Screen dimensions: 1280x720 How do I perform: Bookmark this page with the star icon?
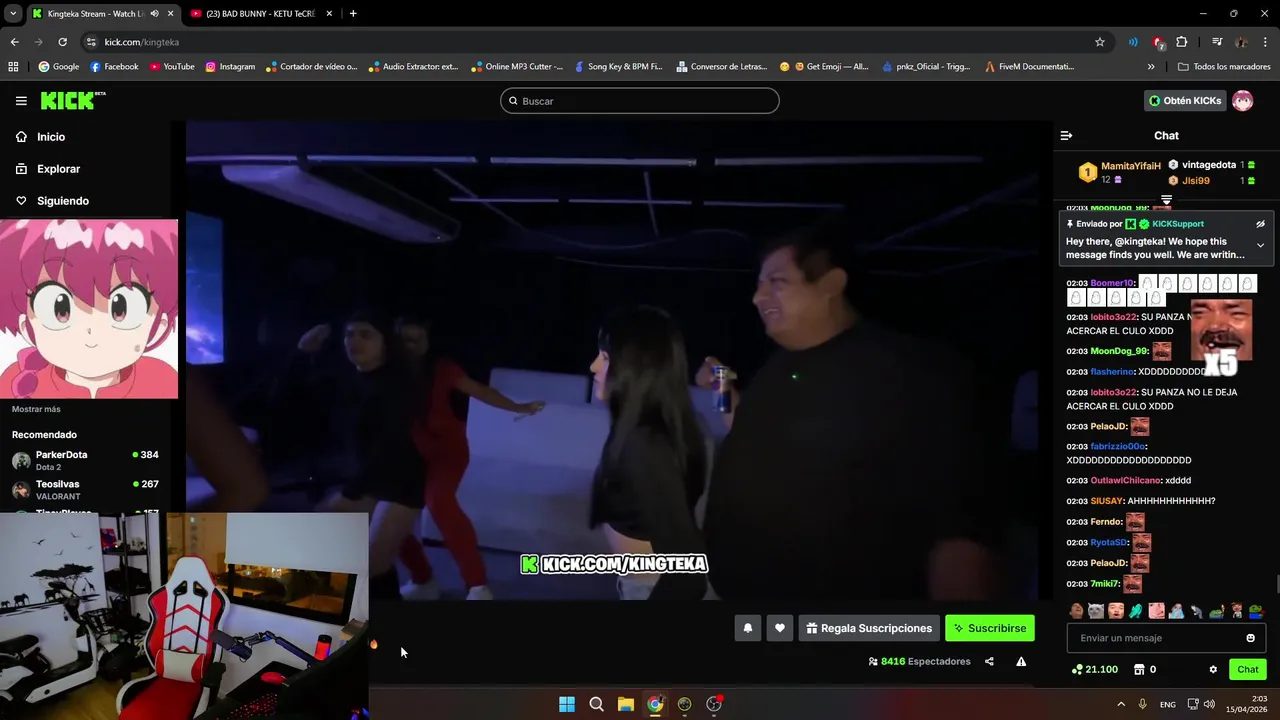pyautogui.click(x=1100, y=42)
